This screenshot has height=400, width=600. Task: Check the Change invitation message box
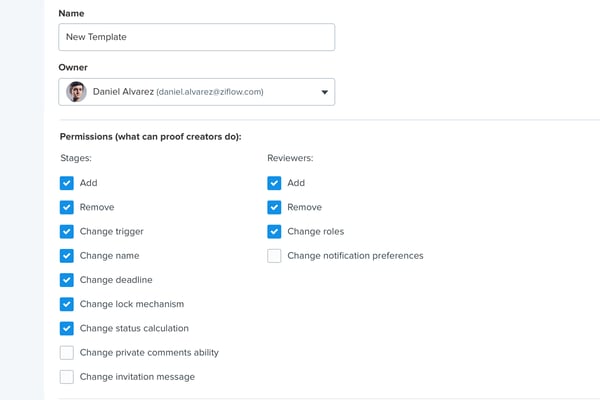[x=67, y=377]
